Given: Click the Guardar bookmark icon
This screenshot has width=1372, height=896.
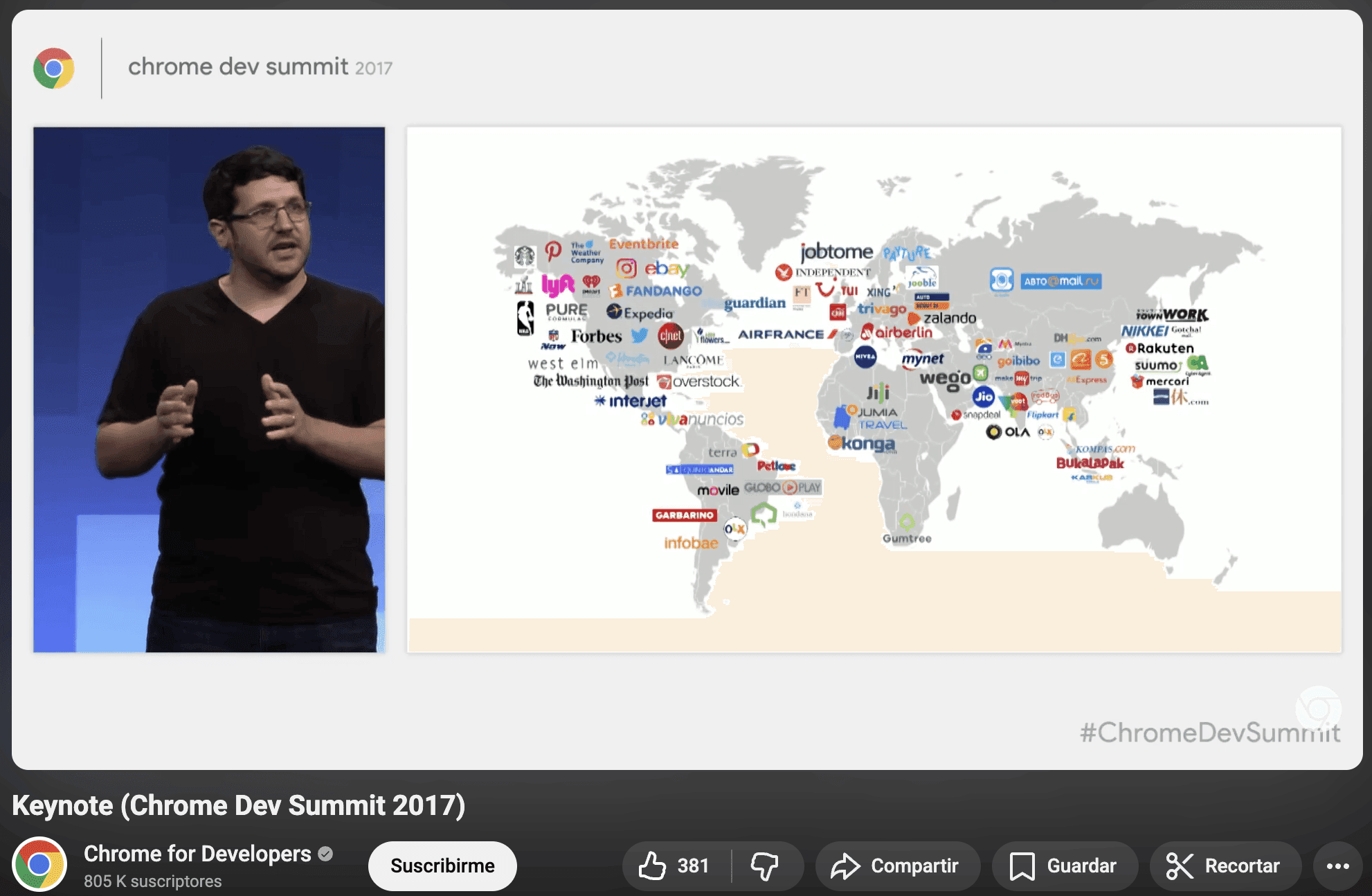Looking at the screenshot, I should point(1022,866).
